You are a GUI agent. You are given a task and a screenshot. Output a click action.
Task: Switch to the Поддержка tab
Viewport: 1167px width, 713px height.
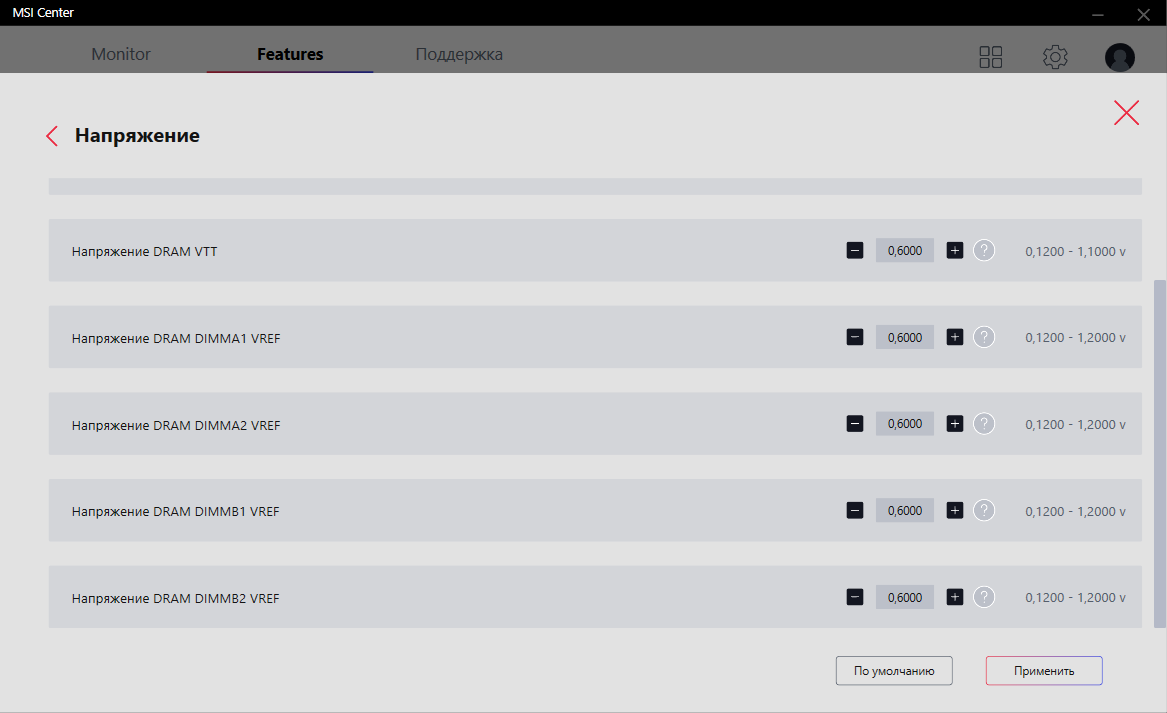click(x=459, y=55)
